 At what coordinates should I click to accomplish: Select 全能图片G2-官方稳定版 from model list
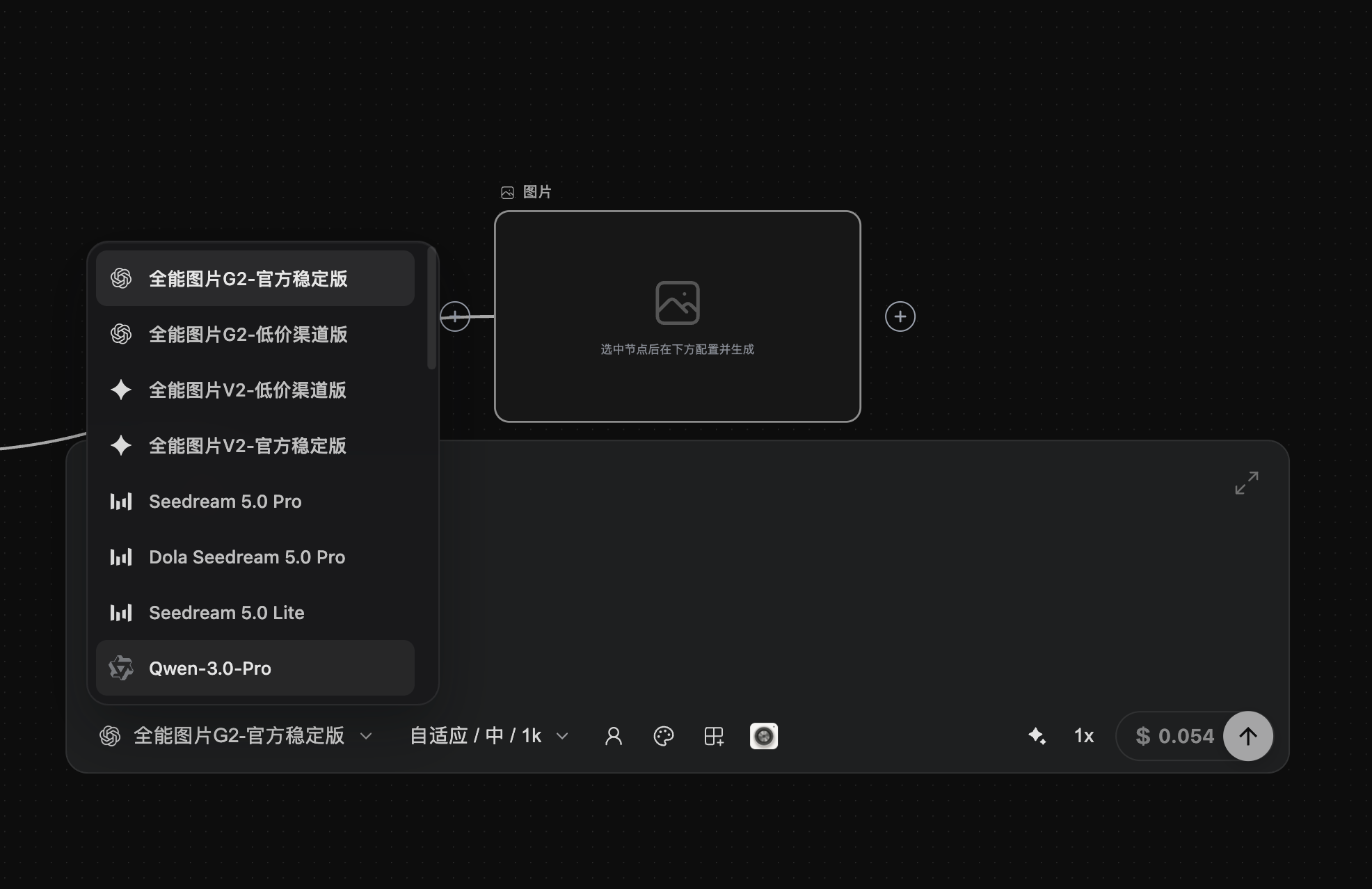pyautogui.click(x=255, y=278)
